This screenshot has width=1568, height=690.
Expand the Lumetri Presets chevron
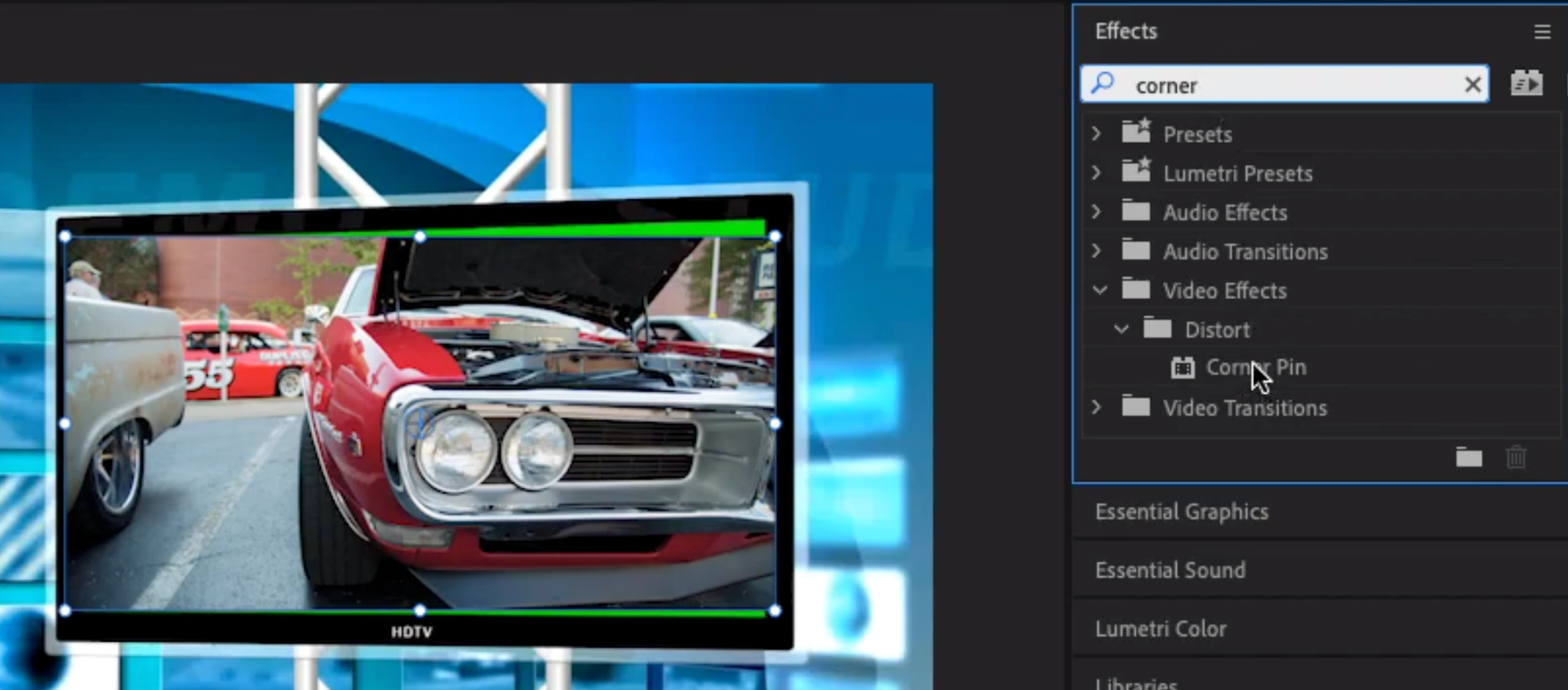point(1096,172)
